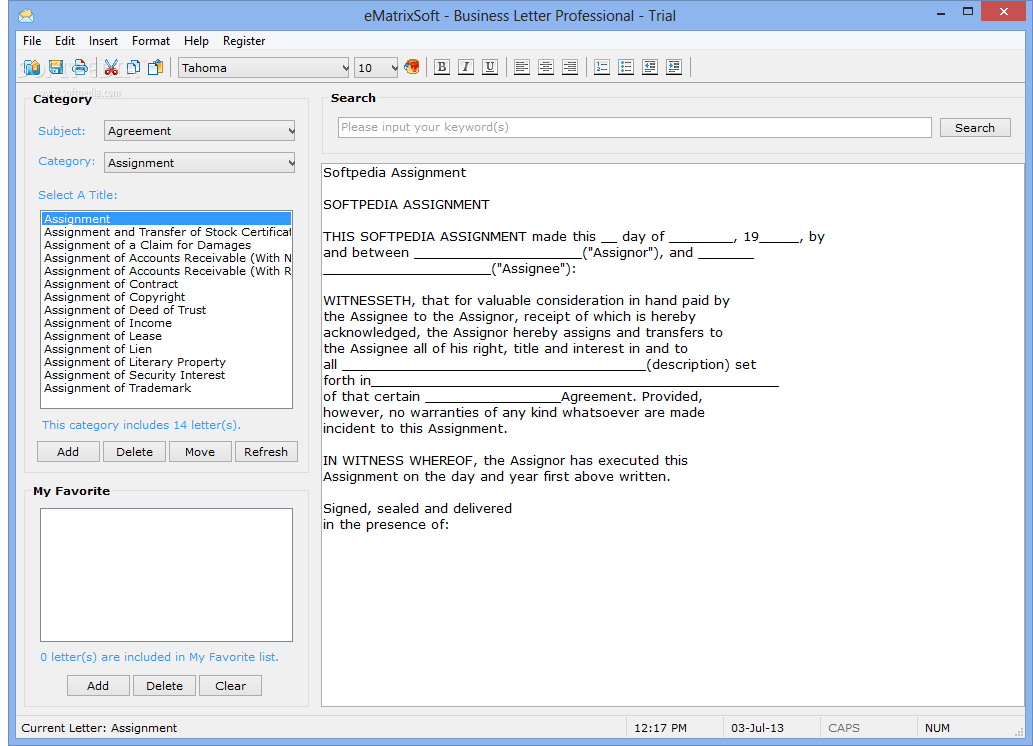Screen dimensions: 1033x746
Task: Center align the text
Action: pos(545,67)
